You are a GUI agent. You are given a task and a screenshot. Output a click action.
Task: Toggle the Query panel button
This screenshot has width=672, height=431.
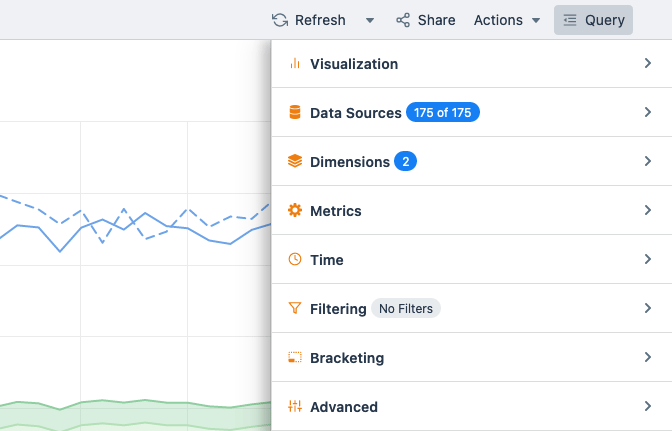(x=593, y=20)
